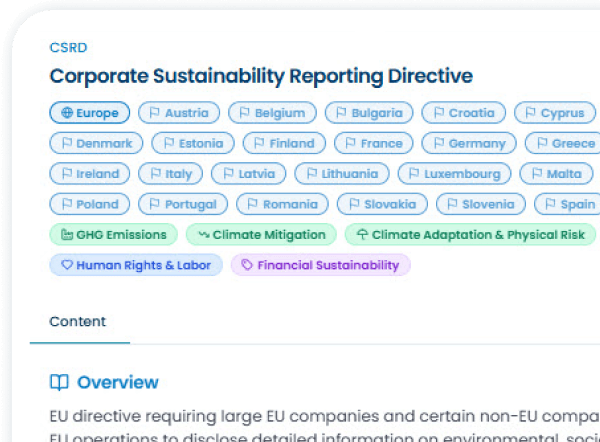Click the flag icon beside Italy
Screen dimensions: 600x442
pos(155,173)
